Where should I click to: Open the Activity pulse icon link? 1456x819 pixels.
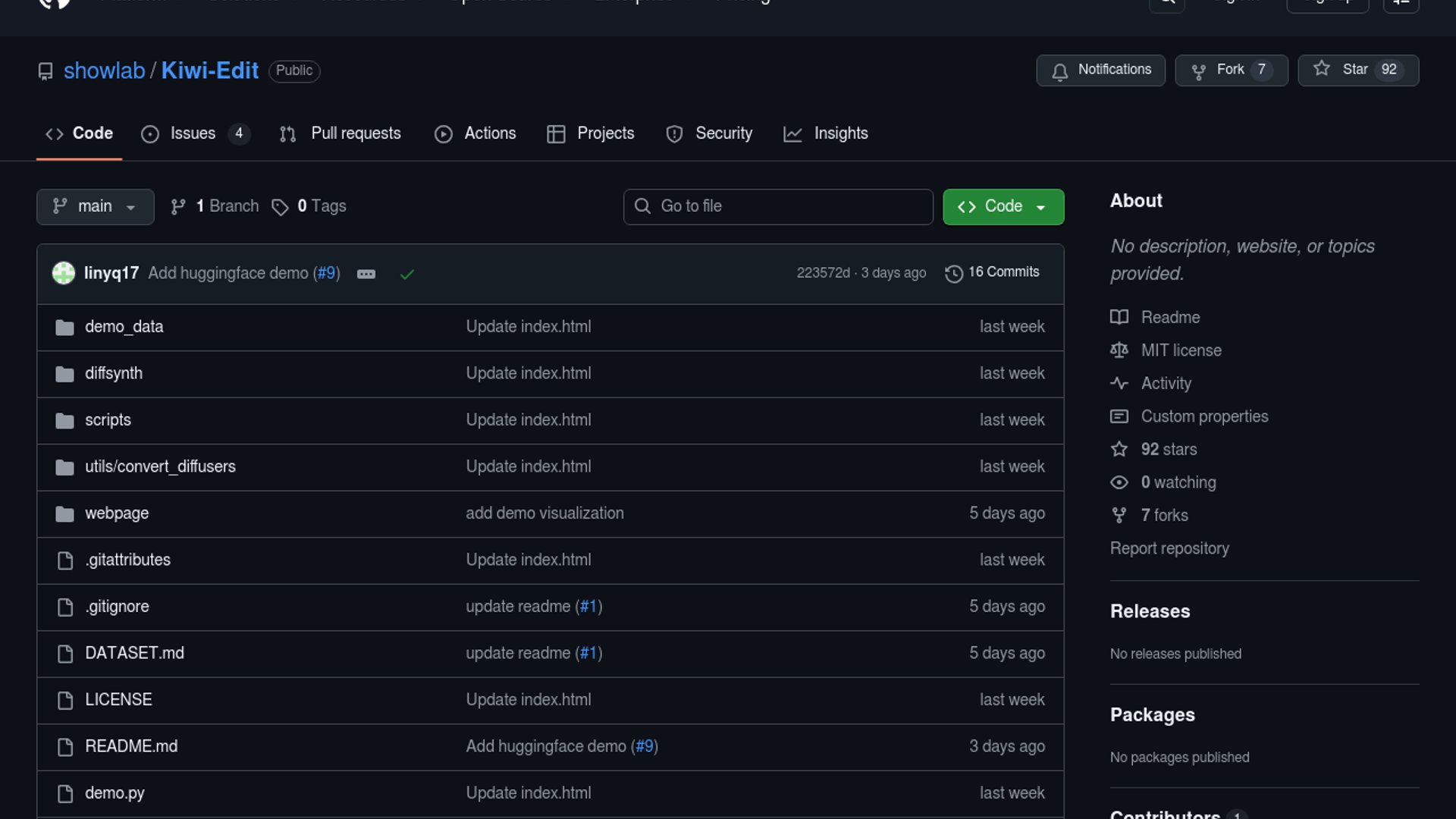tap(1119, 384)
